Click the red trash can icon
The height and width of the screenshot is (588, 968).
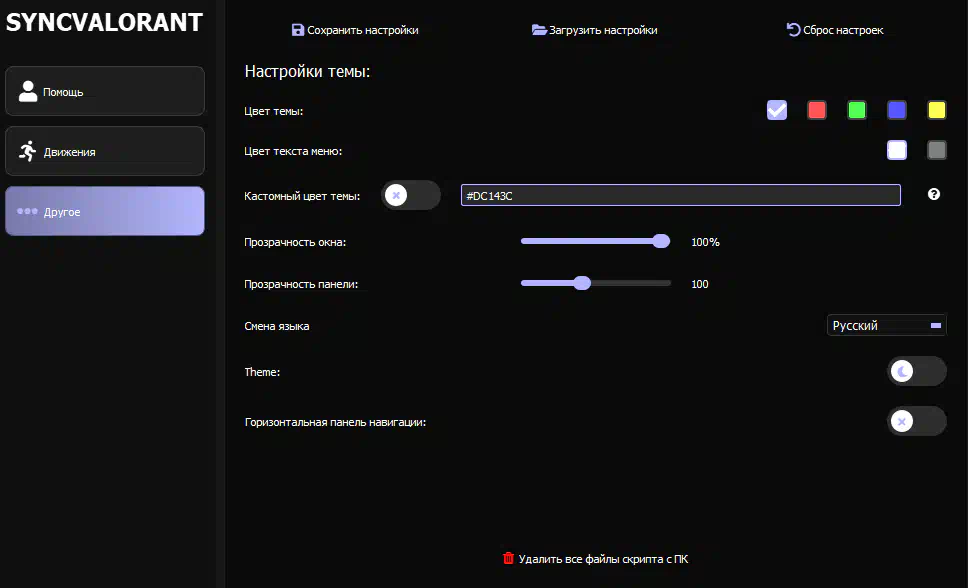click(x=508, y=559)
